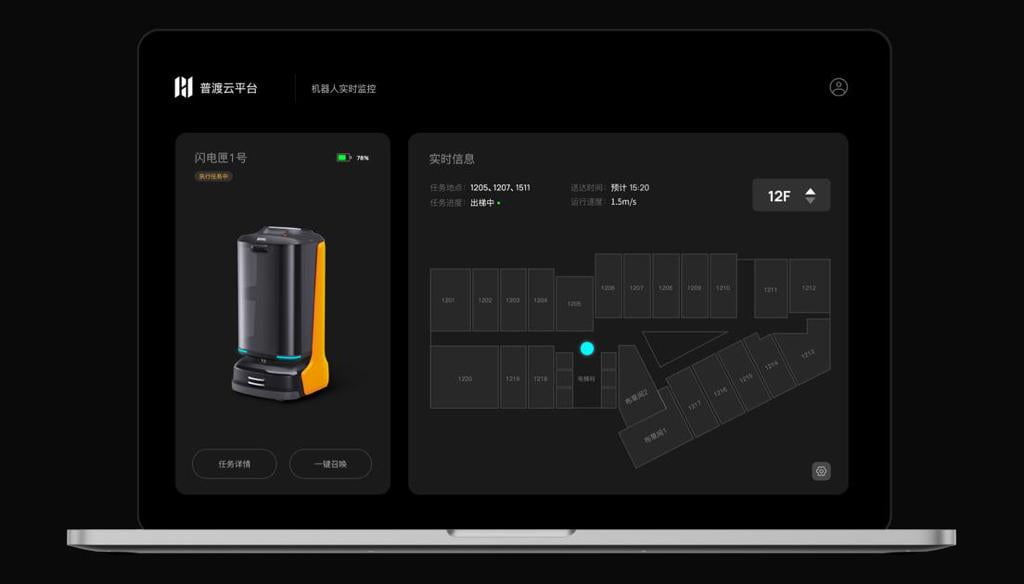Click the Pudu cloud platform logo

coord(183,88)
